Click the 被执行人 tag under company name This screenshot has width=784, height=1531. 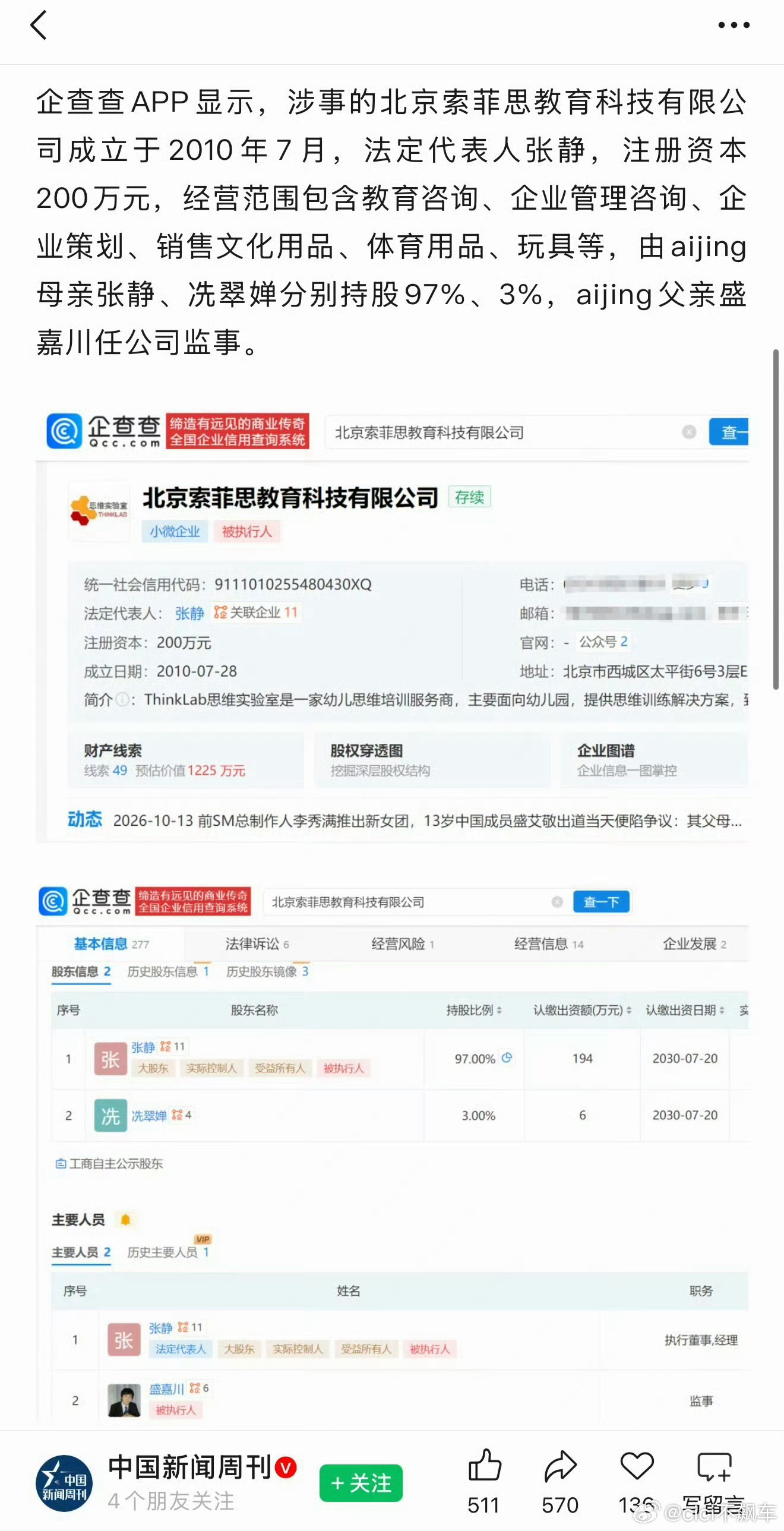[x=246, y=531]
